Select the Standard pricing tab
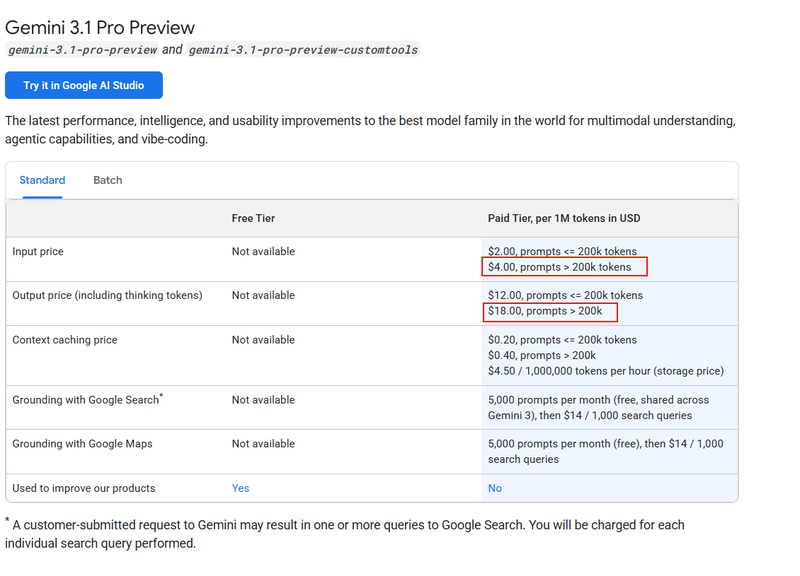800x576 pixels. click(x=42, y=180)
